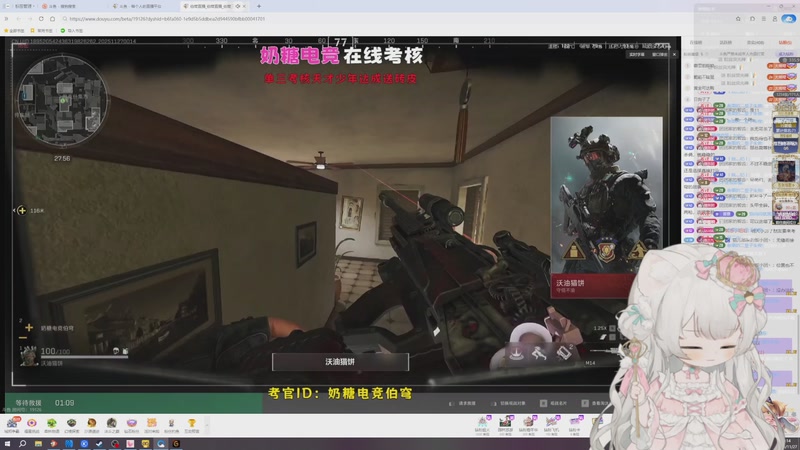The width and height of the screenshot is (800, 450).
Task: Open the second bookmark in bookmarks bar
Action: click(x=42, y=31)
